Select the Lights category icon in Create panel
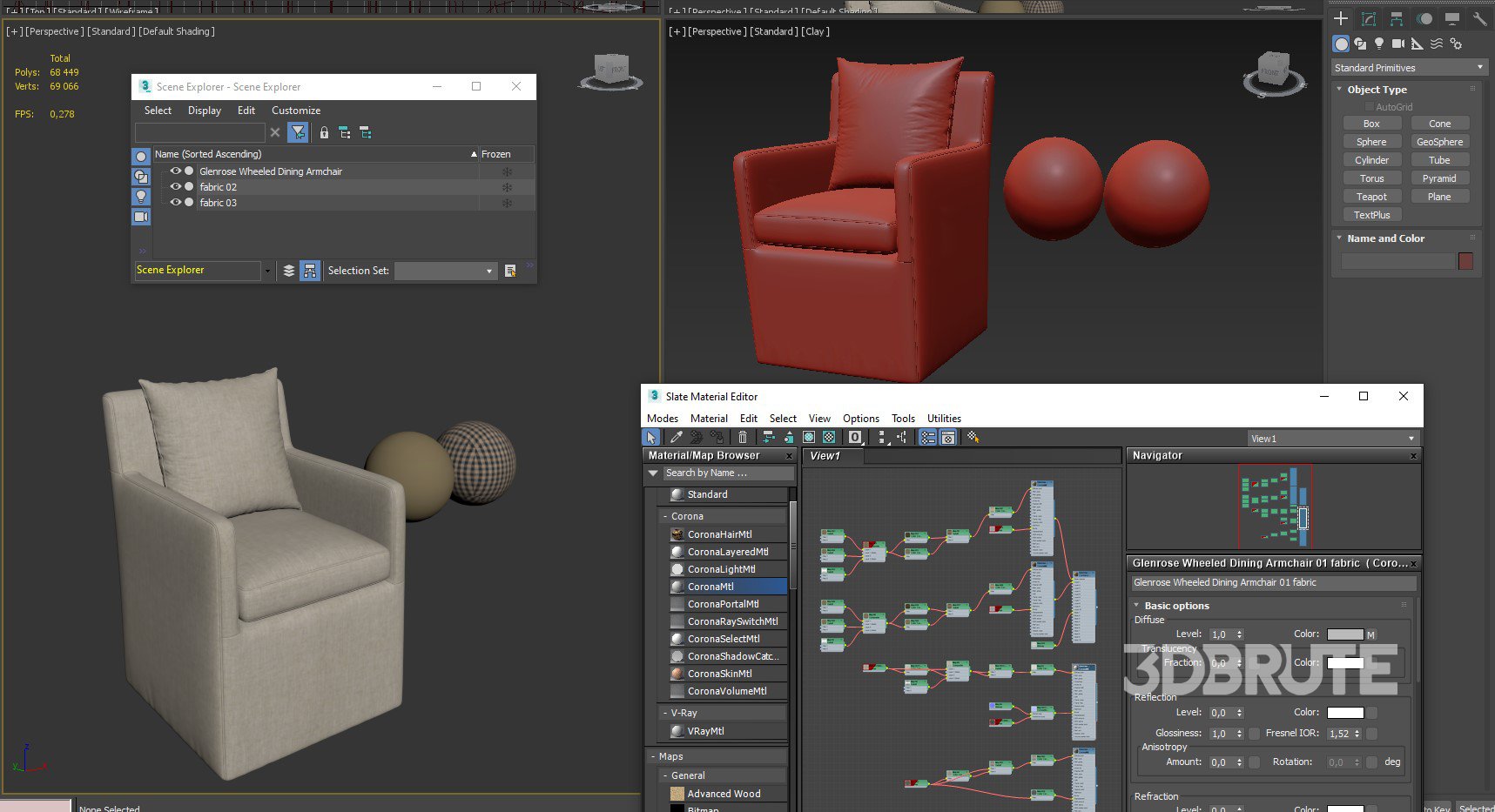The width and height of the screenshot is (1495, 812). (x=1379, y=44)
